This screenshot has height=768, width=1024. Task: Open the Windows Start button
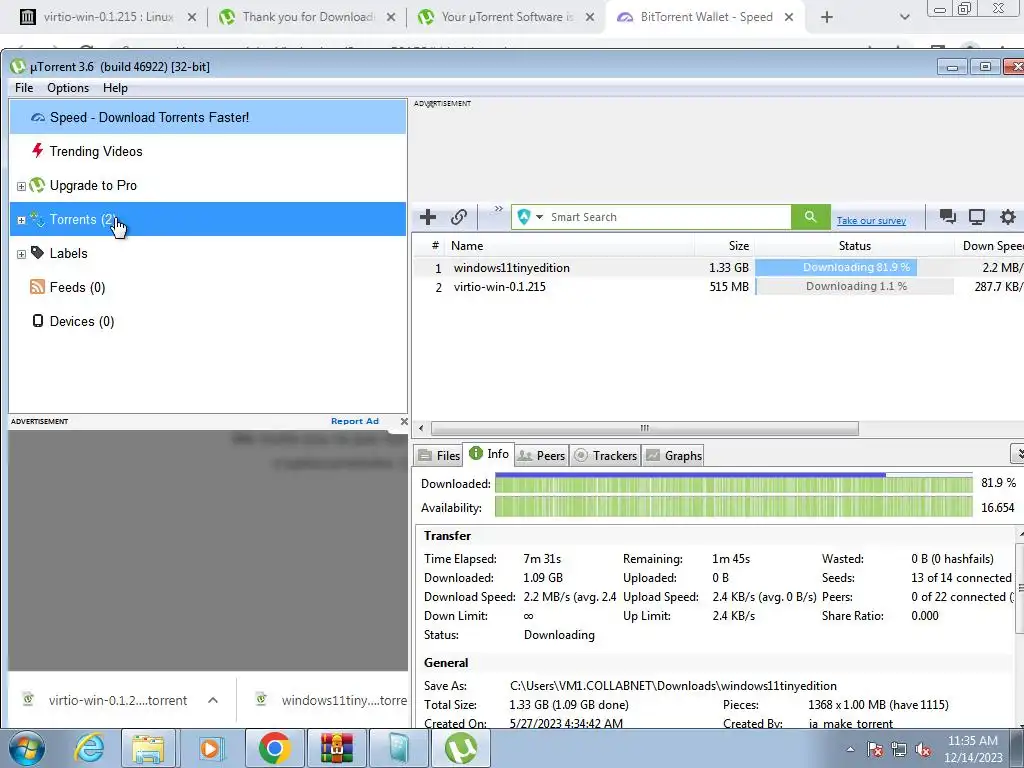tap(27, 748)
